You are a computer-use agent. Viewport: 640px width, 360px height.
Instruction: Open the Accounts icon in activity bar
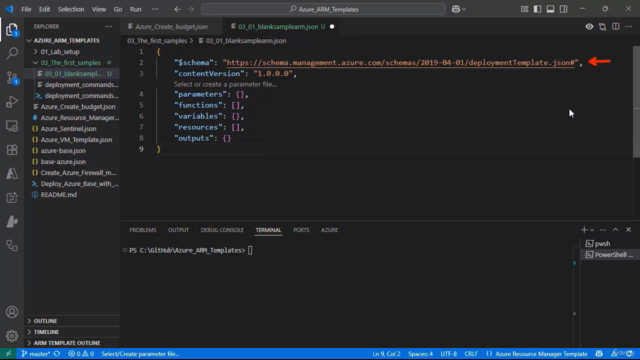point(12,312)
